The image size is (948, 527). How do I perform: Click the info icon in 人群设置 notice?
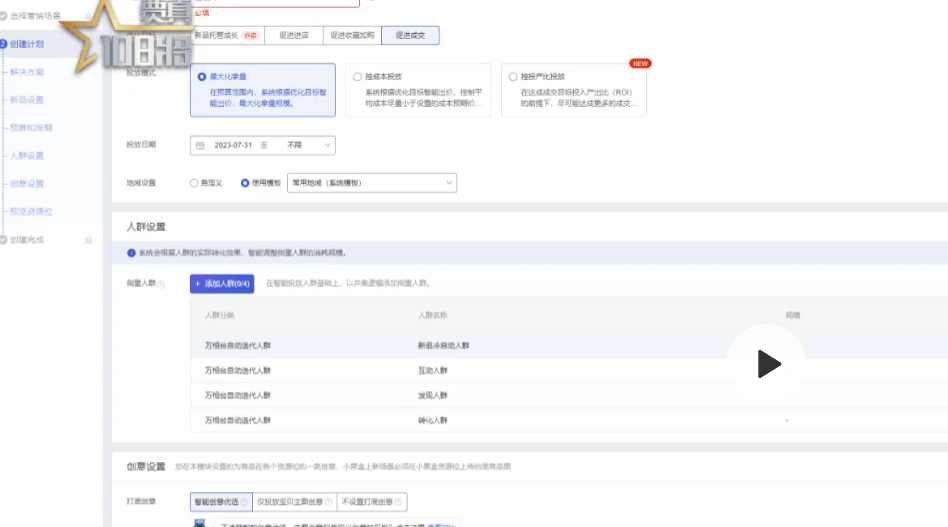pyautogui.click(x=131, y=253)
